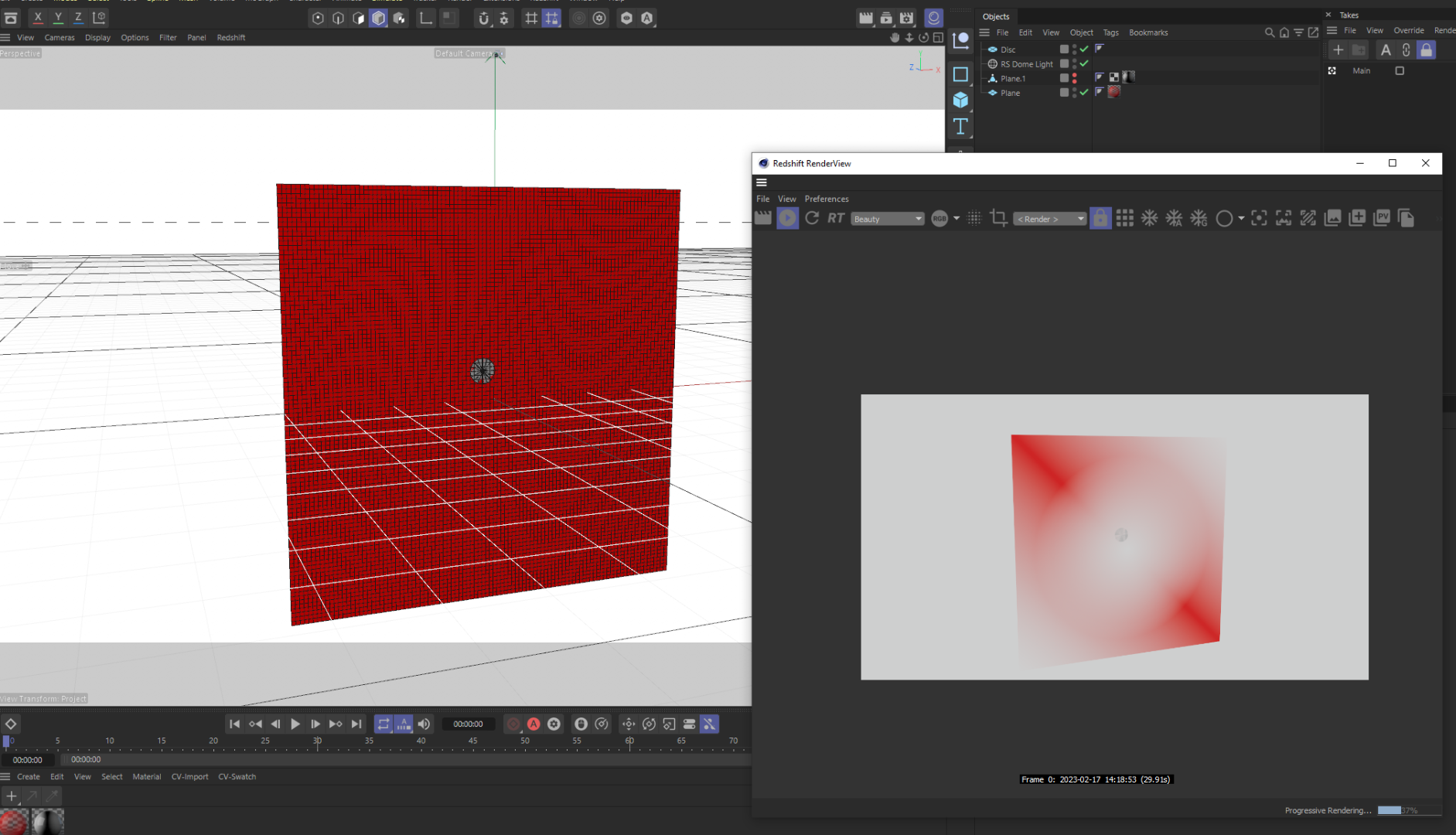
Task: Search objects with the magnifier icon
Action: [x=1270, y=32]
